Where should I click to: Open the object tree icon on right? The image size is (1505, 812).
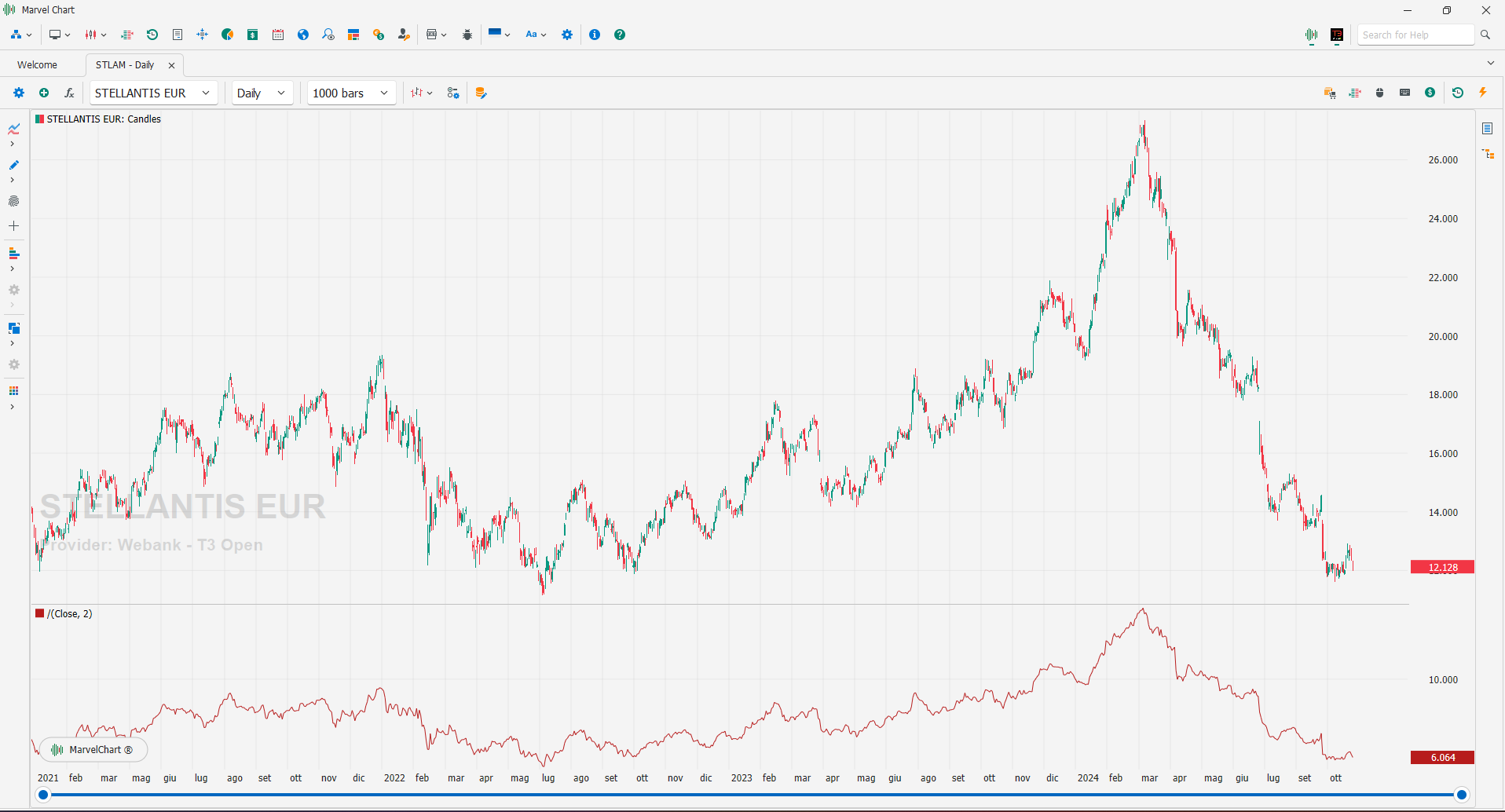tap(1488, 154)
